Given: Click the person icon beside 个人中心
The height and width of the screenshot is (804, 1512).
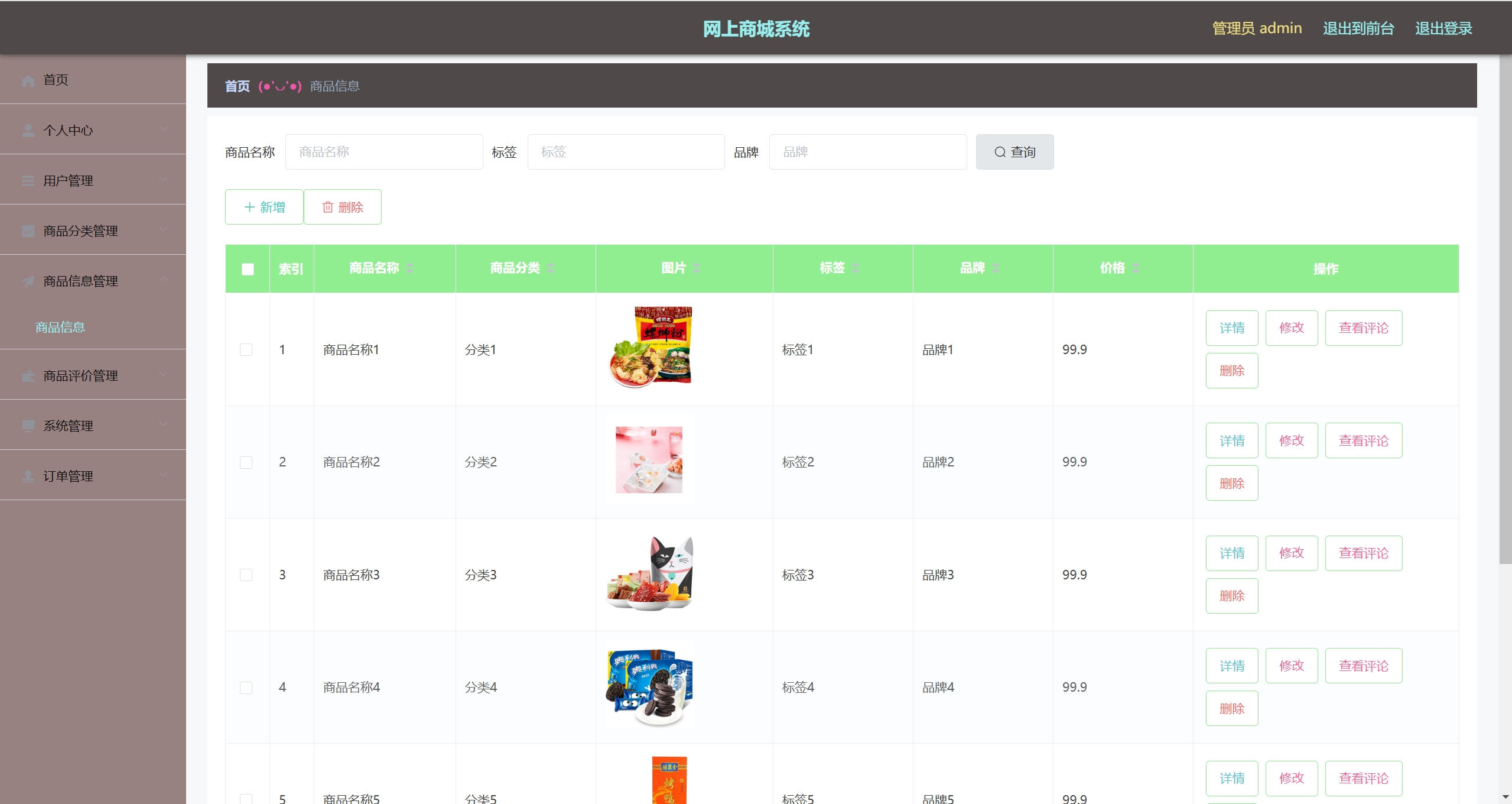Looking at the screenshot, I should (28, 131).
